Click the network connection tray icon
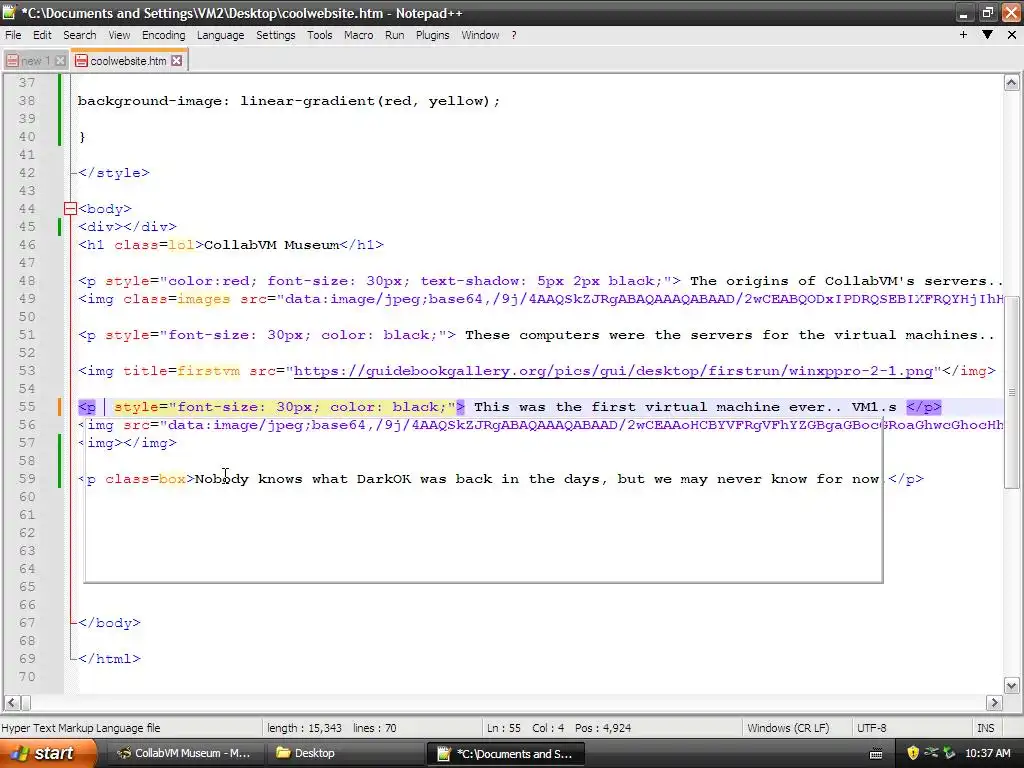Screen dimensions: 1024x768 coord(931,754)
